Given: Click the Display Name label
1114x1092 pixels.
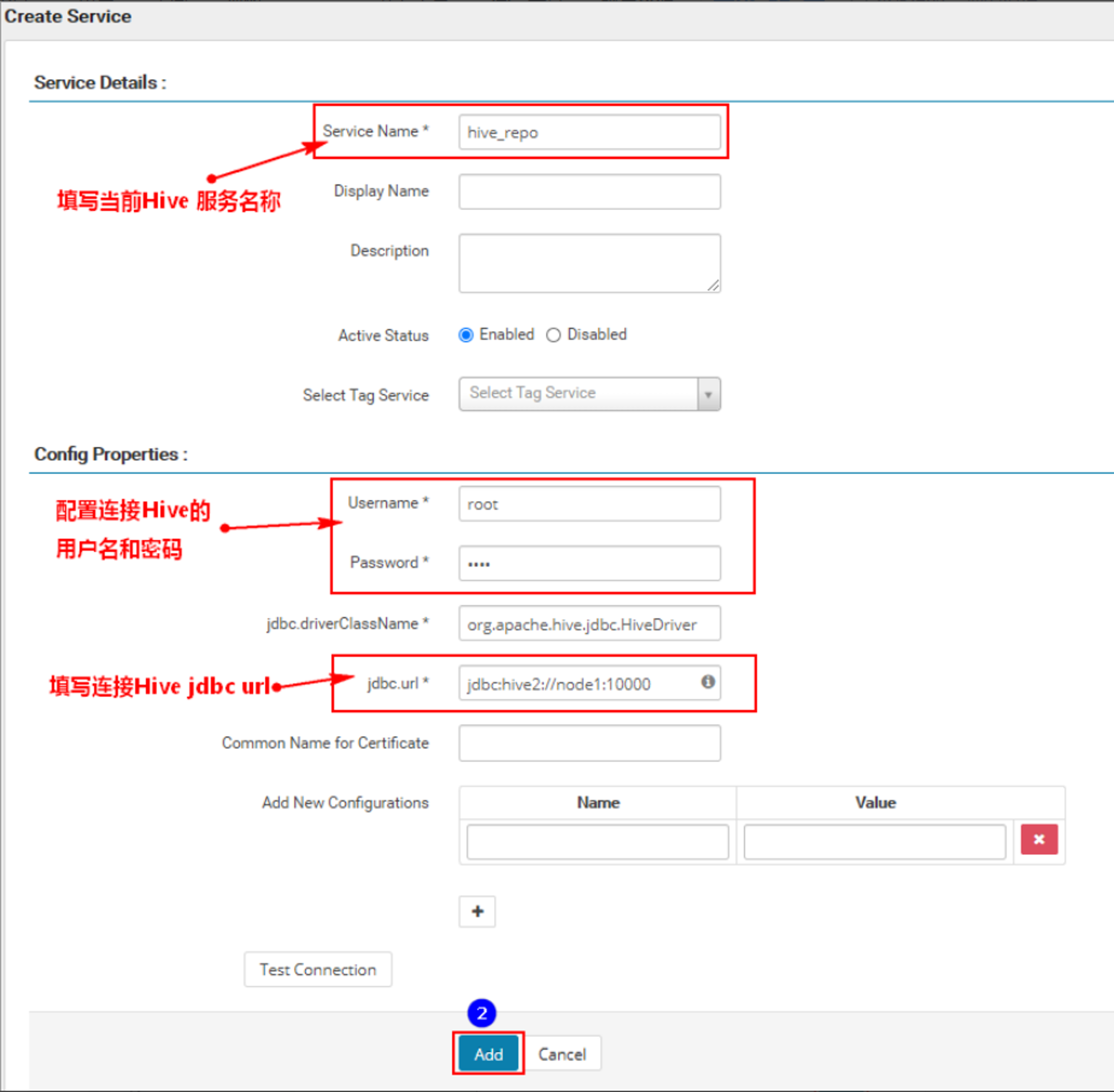Looking at the screenshot, I should [382, 191].
